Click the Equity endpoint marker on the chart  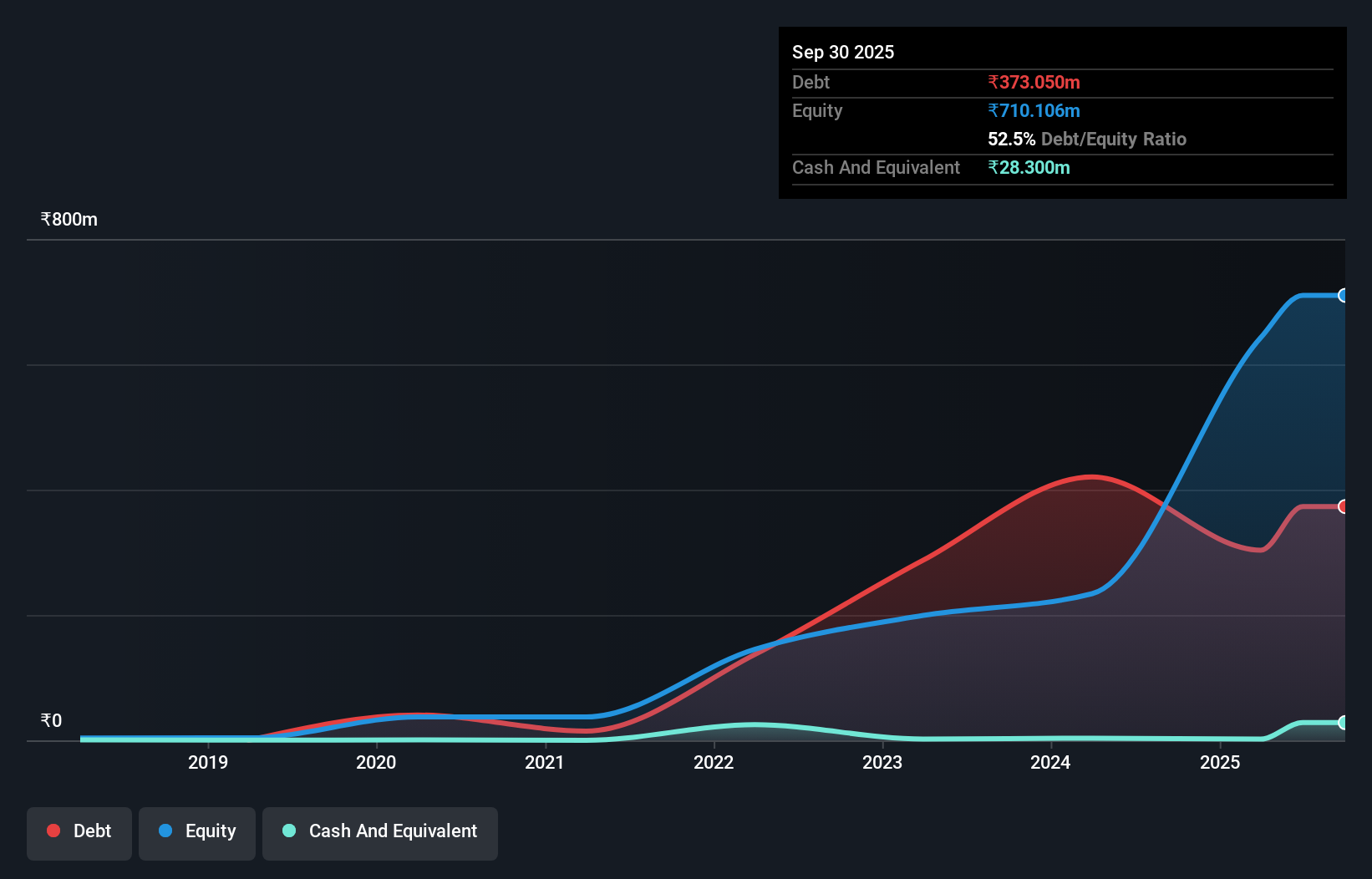coord(1344,295)
